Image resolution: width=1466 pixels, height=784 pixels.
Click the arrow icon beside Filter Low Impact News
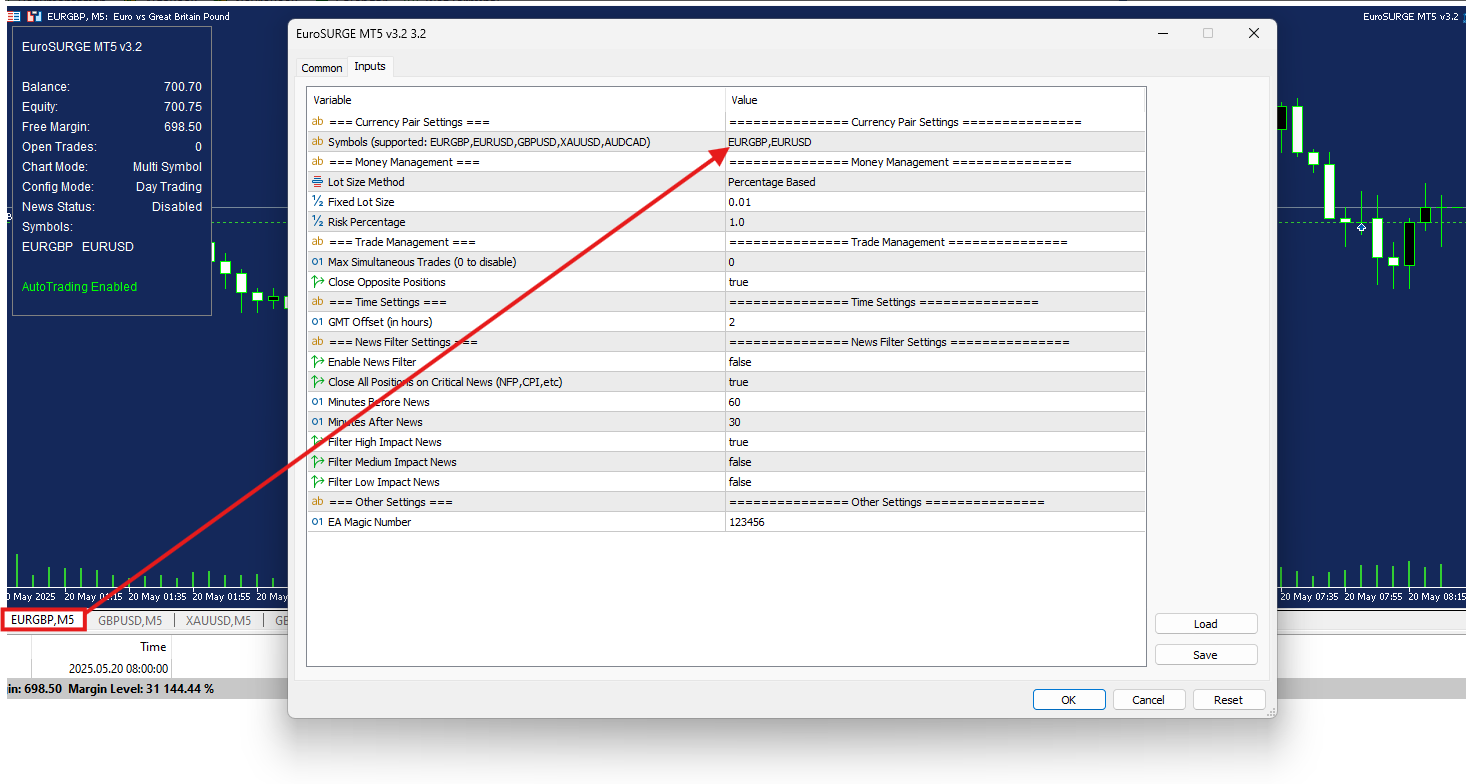click(x=318, y=482)
